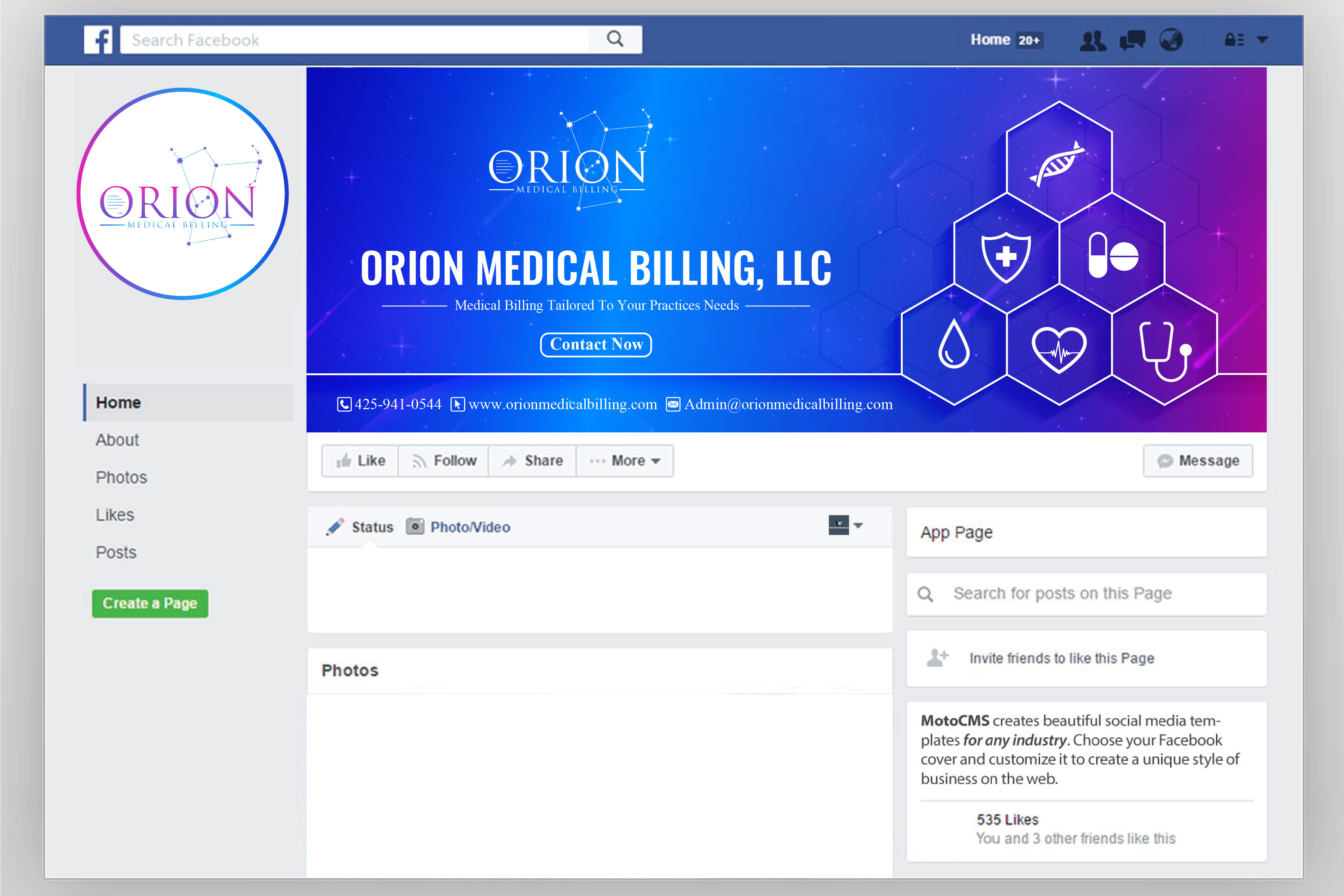
Task: Open the Photos tab from the sidebar
Action: click(121, 477)
